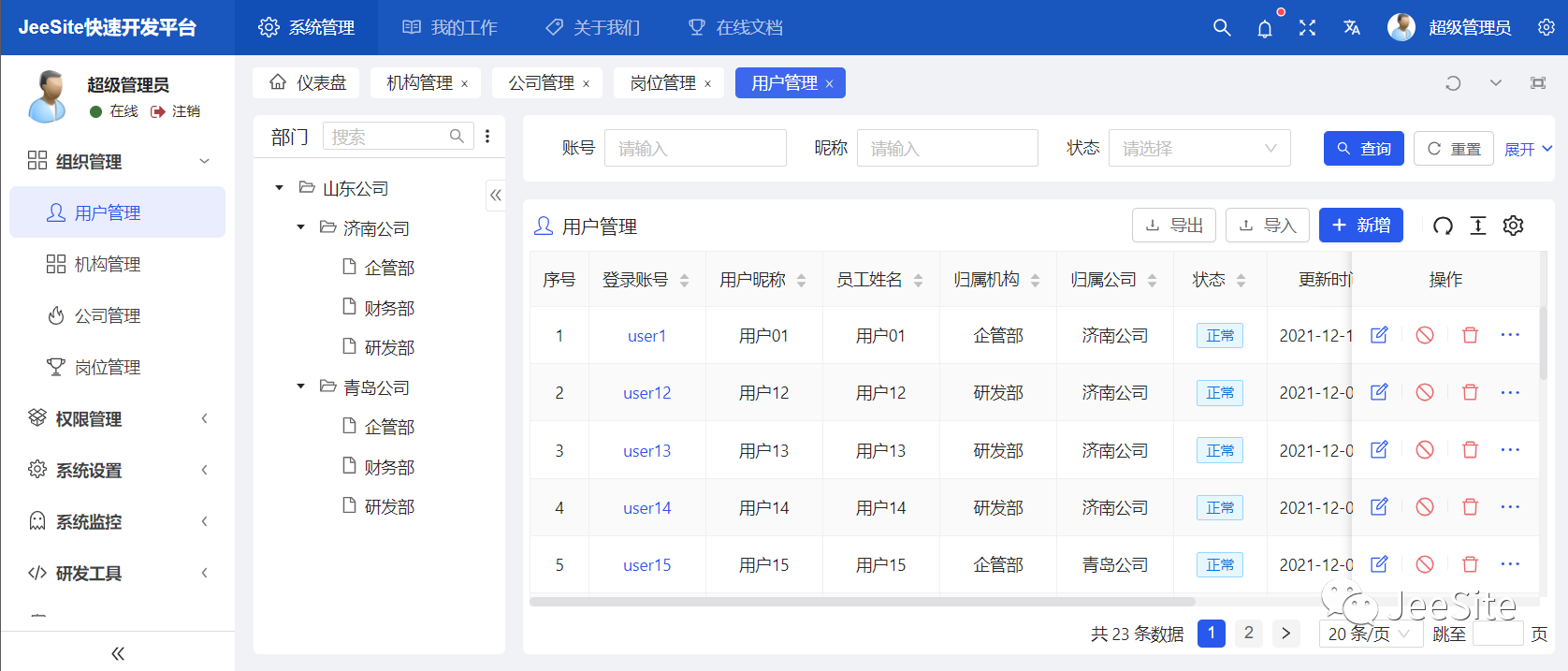The image size is (1568, 671).
Task: Delete user12 using the trash icon
Action: (1471, 392)
